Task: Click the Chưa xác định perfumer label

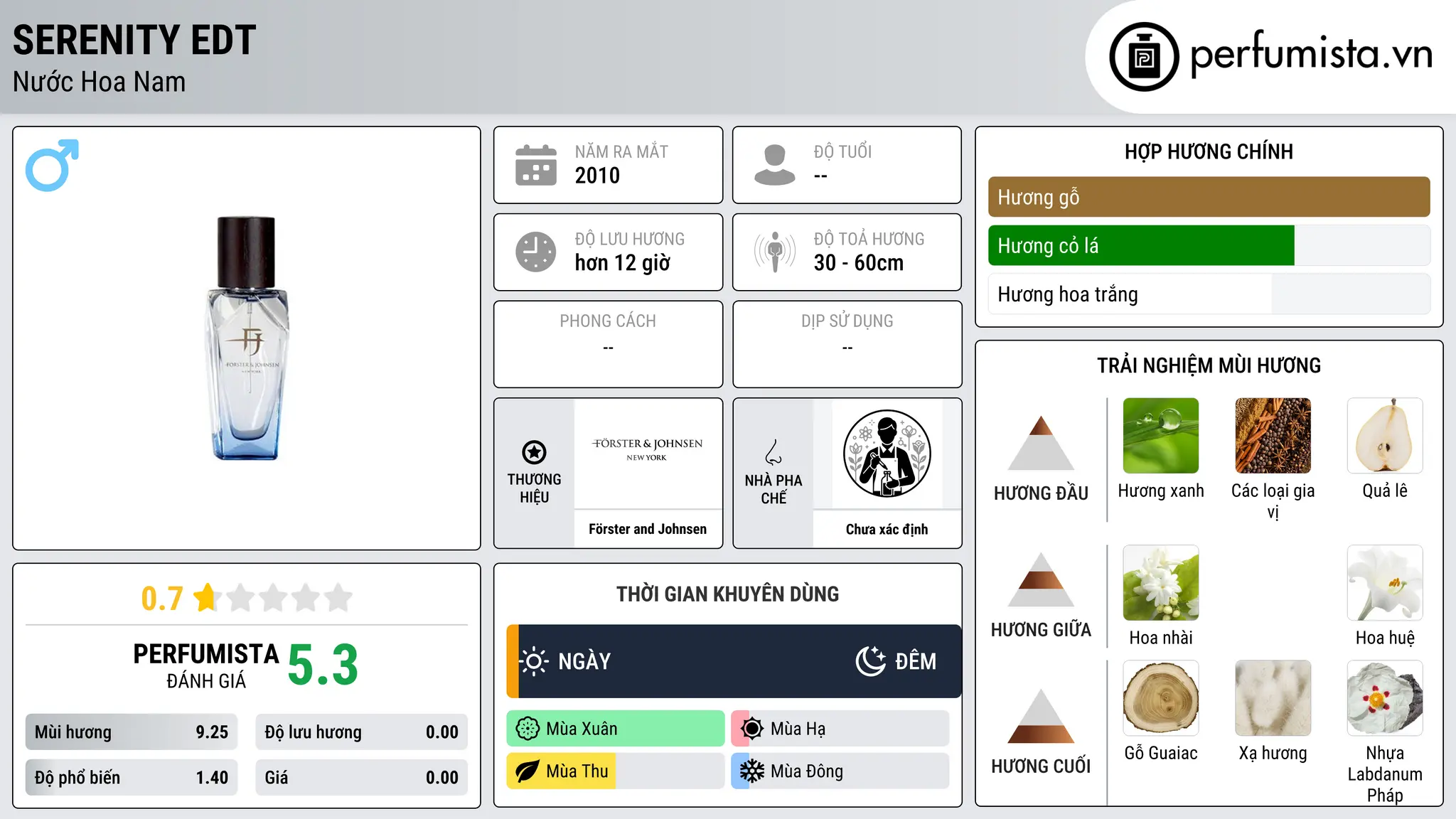Action: [x=887, y=529]
